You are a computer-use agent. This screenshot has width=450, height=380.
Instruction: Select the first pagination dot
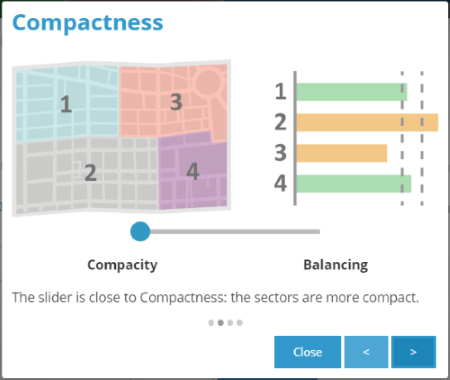tap(211, 323)
